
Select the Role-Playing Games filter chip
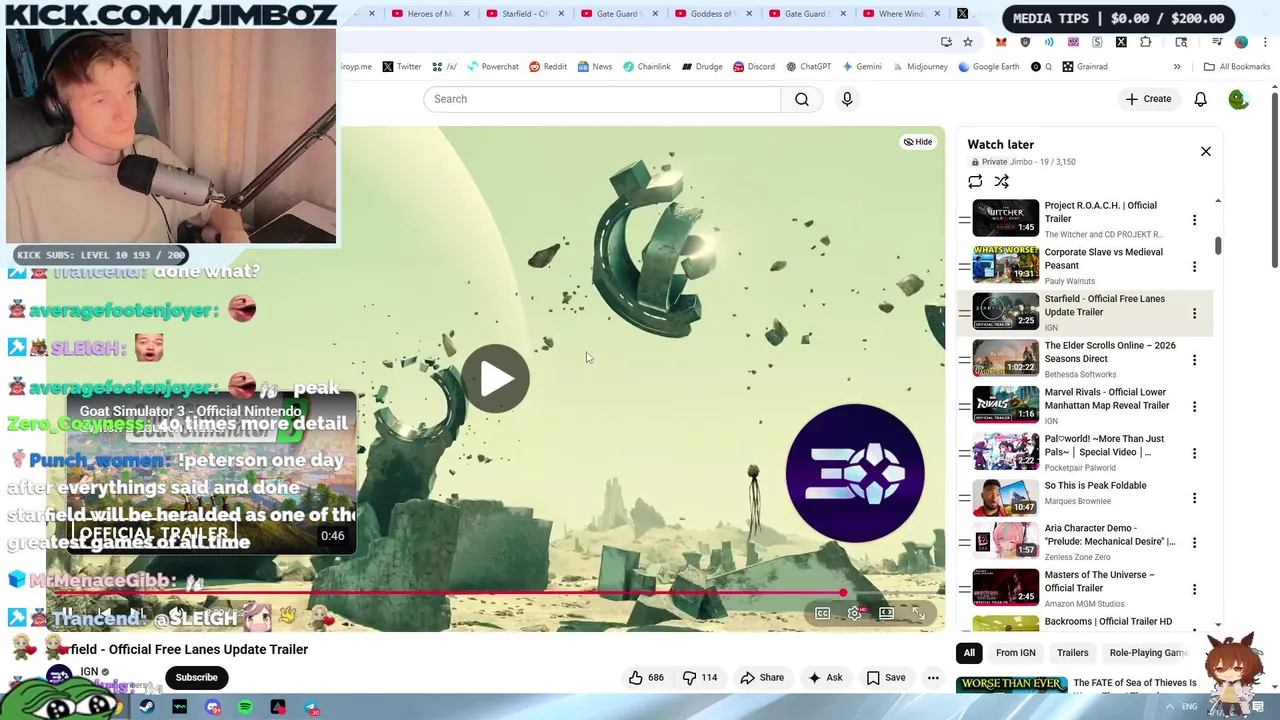click(x=1147, y=653)
